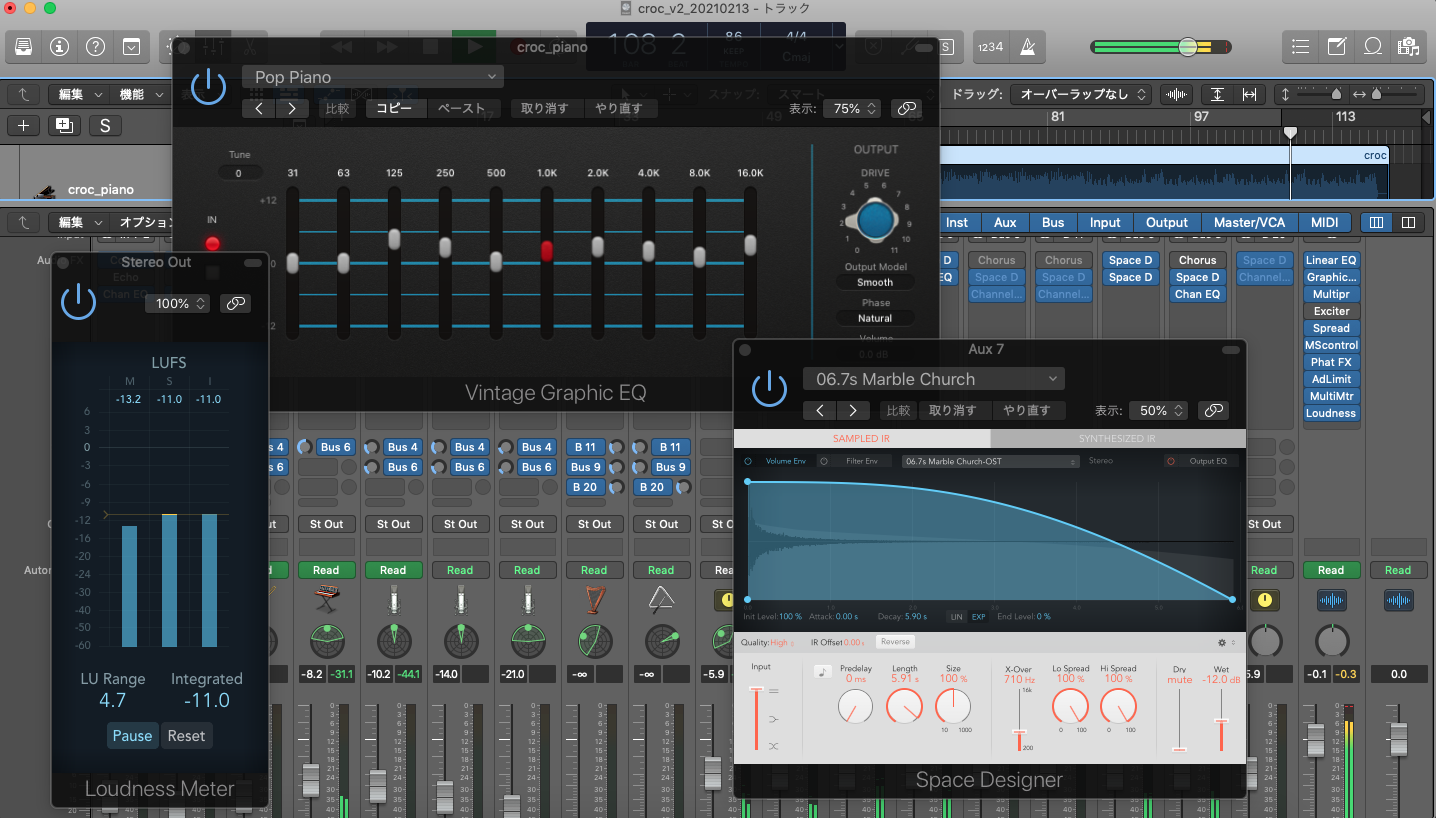The image size is (1436, 818).
Task: Enable the Volume Env toggle
Action: click(748, 461)
